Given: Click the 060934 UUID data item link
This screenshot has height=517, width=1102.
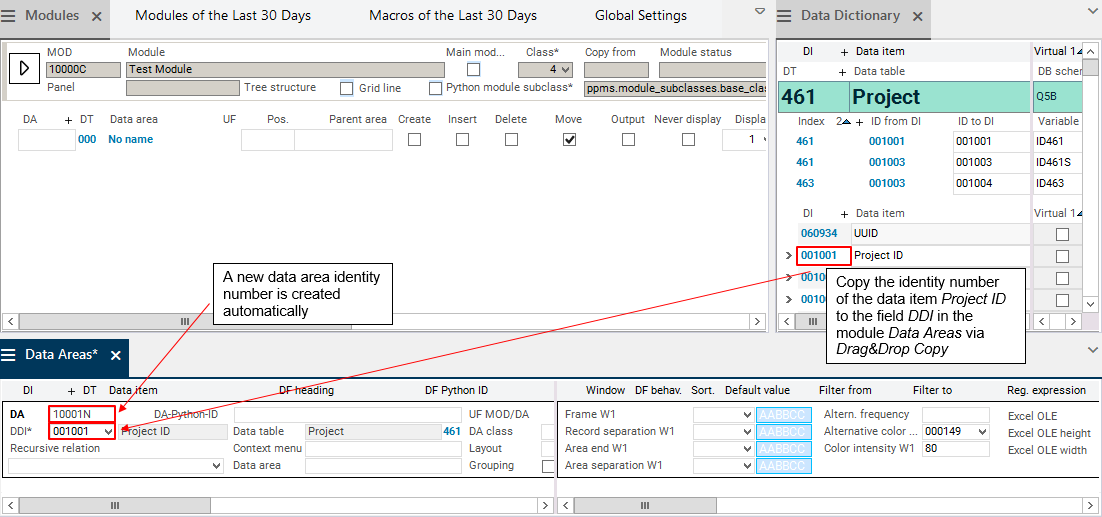Looking at the screenshot, I should (x=819, y=233).
